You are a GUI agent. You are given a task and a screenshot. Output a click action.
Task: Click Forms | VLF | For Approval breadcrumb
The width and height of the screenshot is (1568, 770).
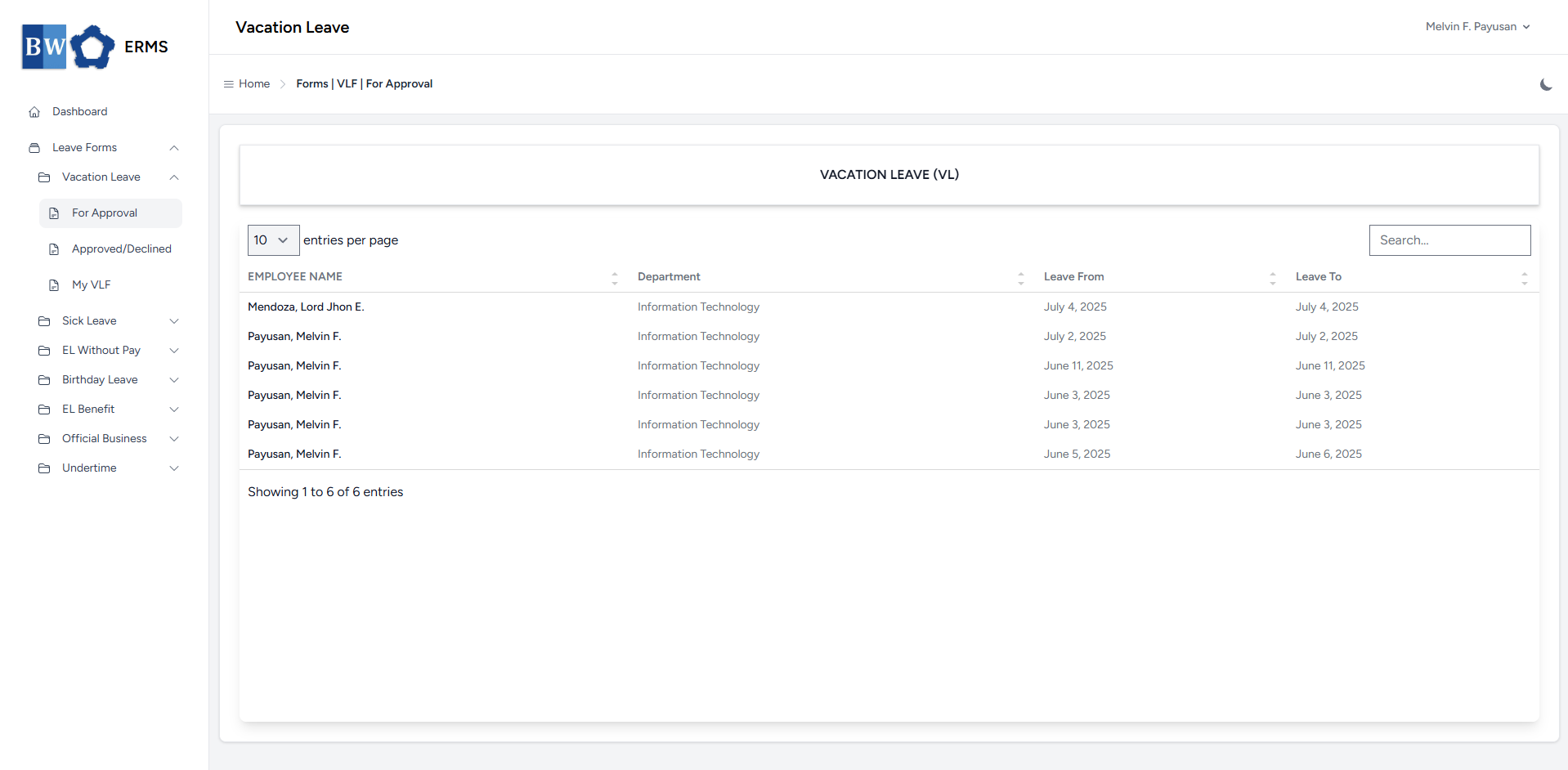point(364,84)
